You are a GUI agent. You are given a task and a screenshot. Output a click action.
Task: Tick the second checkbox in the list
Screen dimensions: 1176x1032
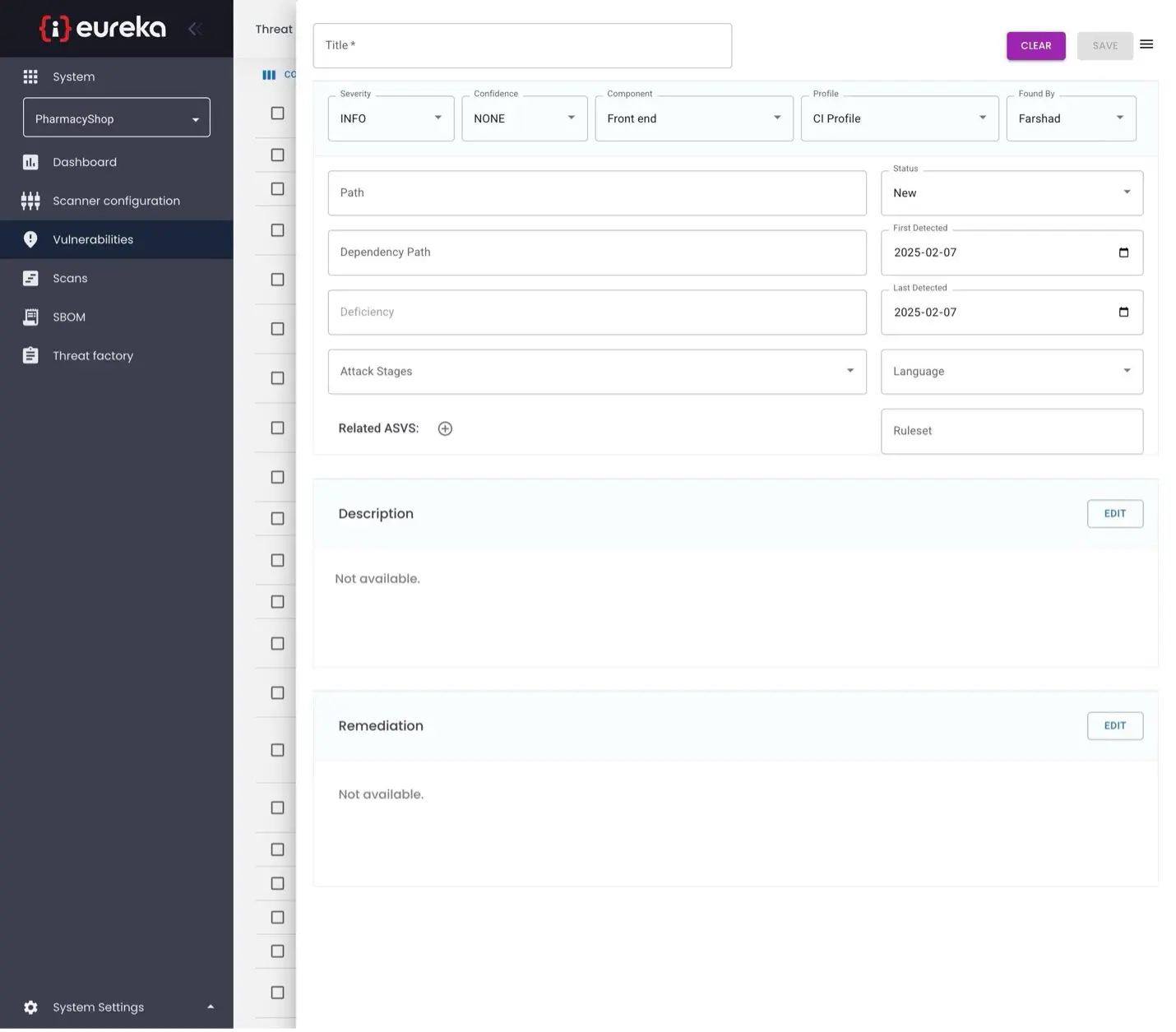click(276, 154)
